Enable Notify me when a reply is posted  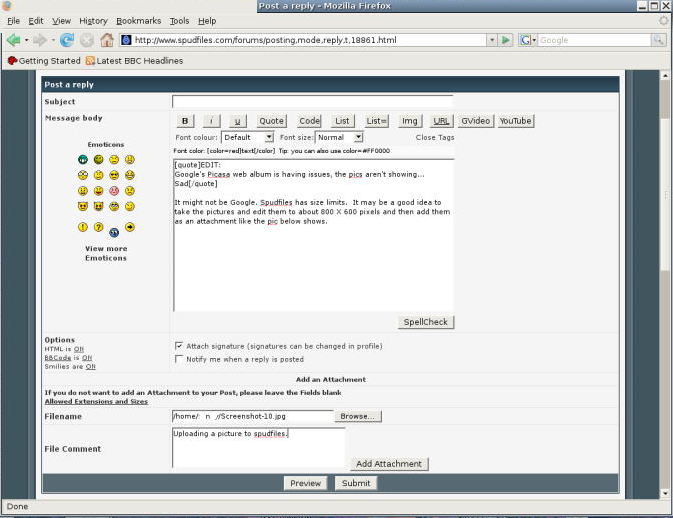click(179, 359)
